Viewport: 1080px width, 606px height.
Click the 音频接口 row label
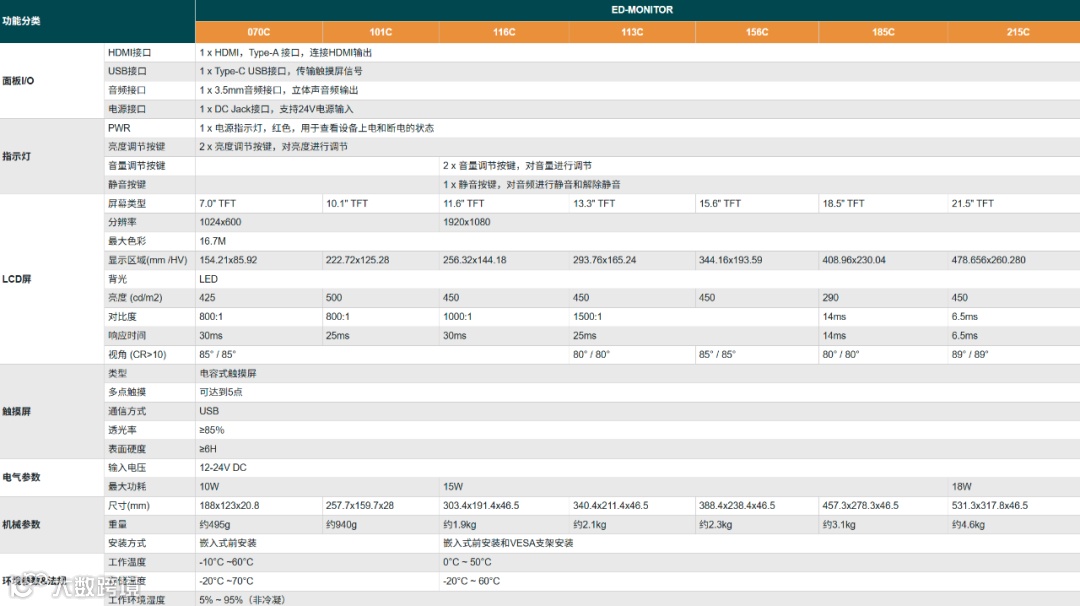pyautogui.click(x=127, y=90)
